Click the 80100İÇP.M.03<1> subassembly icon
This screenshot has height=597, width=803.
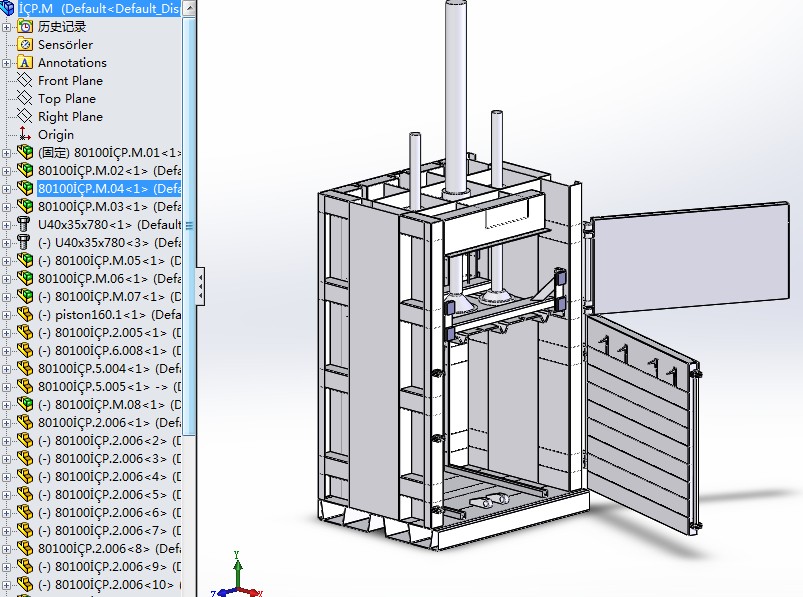[x=25, y=206]
